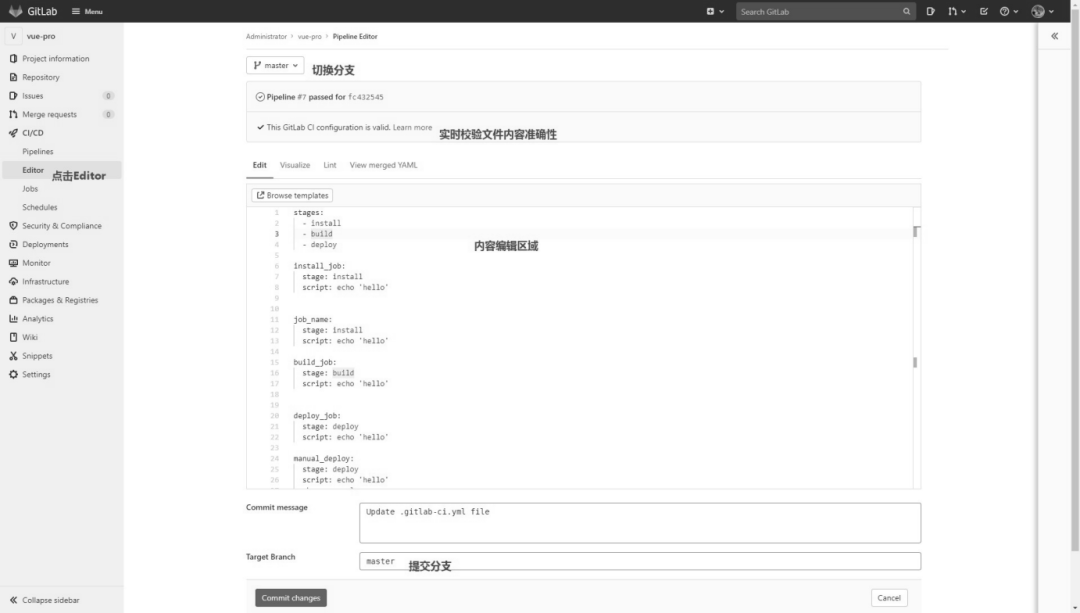The height and width of the screenshot is (613, 1080).
Task: Go to Pipelines under CI/CD
Action: (38, 152)
